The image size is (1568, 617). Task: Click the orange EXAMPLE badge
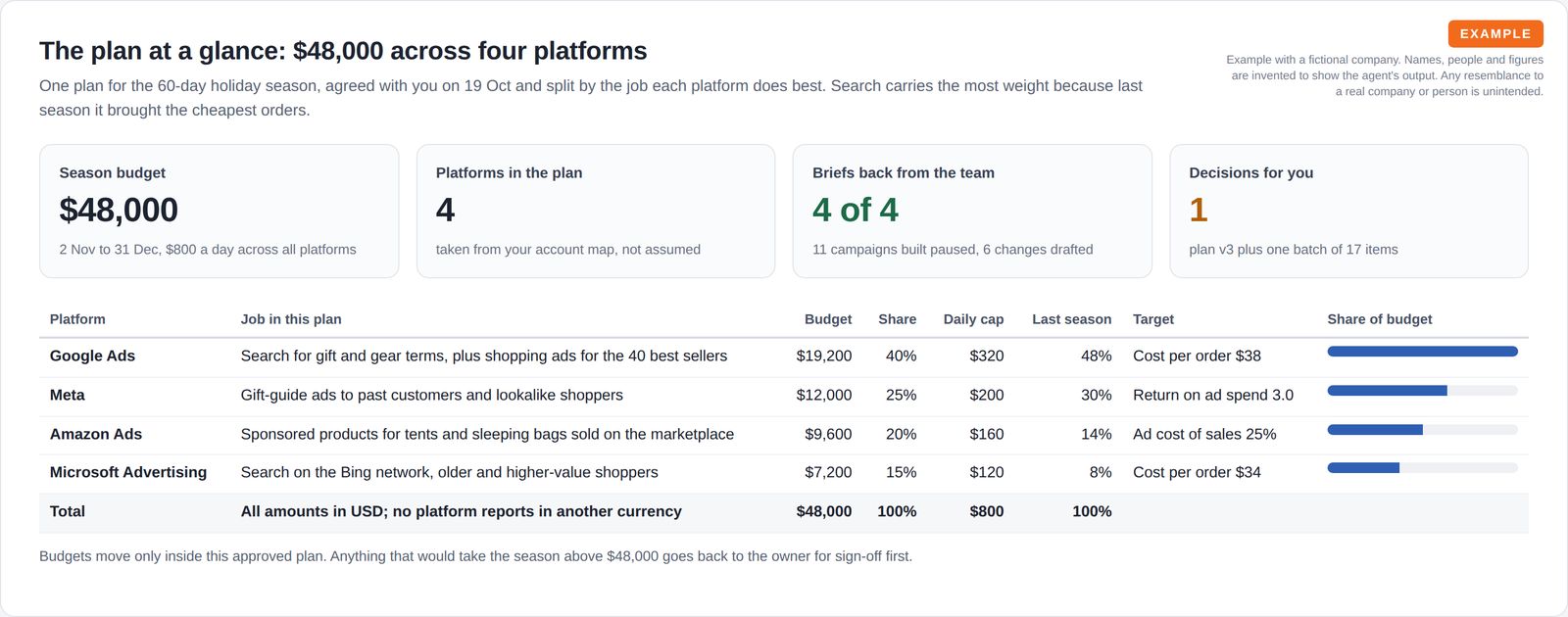click(1495, 33)
